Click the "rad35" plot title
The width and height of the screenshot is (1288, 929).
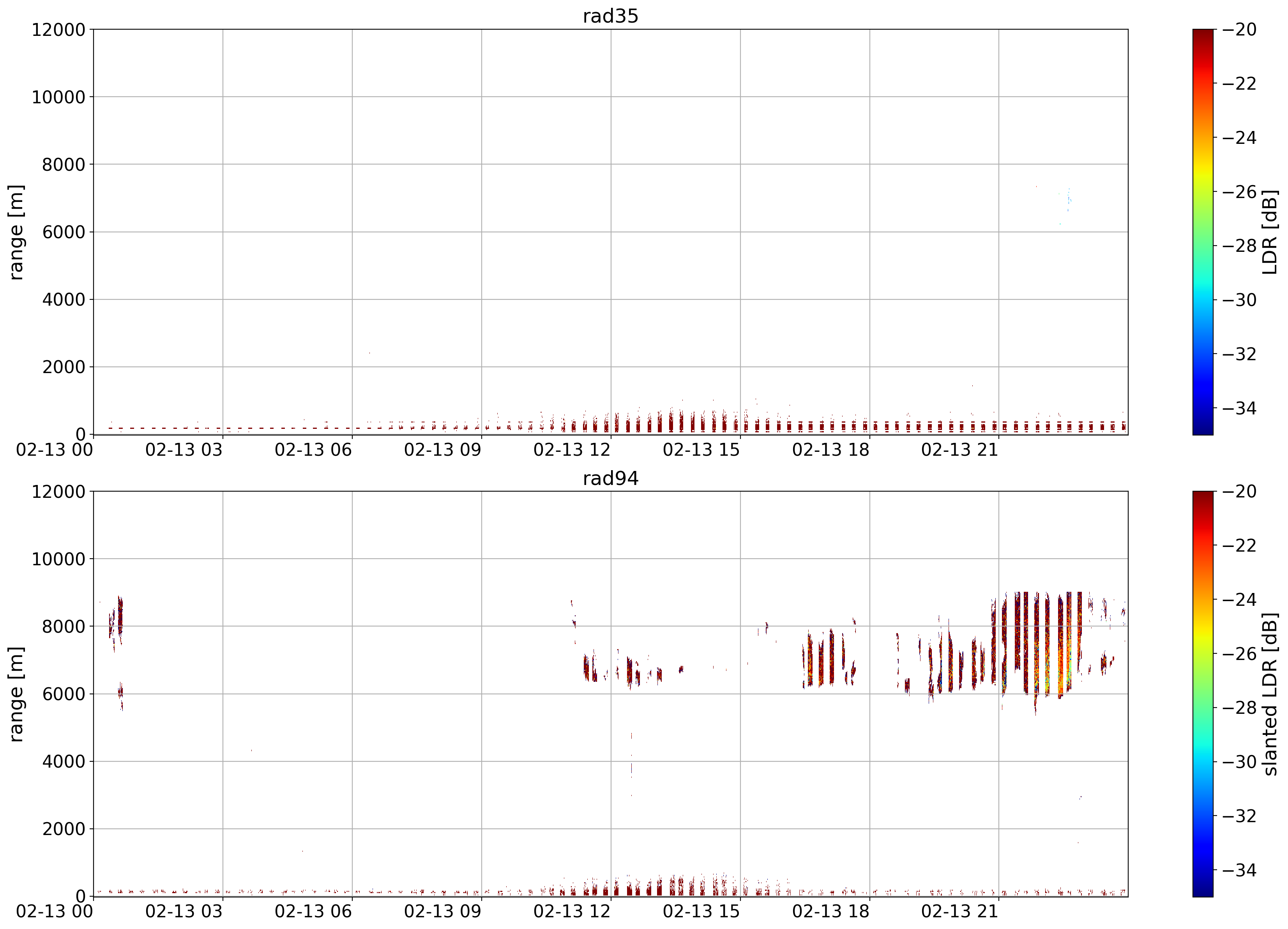[x=611, y=16]
